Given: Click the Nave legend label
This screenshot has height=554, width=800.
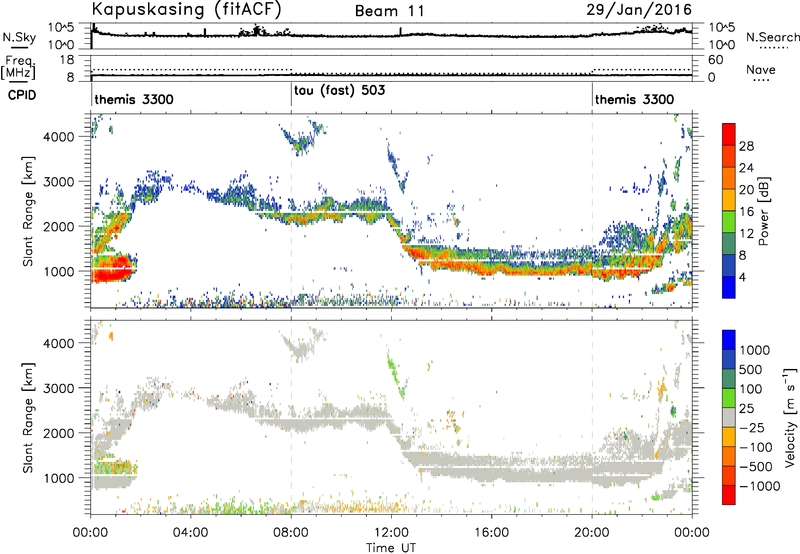Looking at the screenshot, I should click(x=761, y=70).
